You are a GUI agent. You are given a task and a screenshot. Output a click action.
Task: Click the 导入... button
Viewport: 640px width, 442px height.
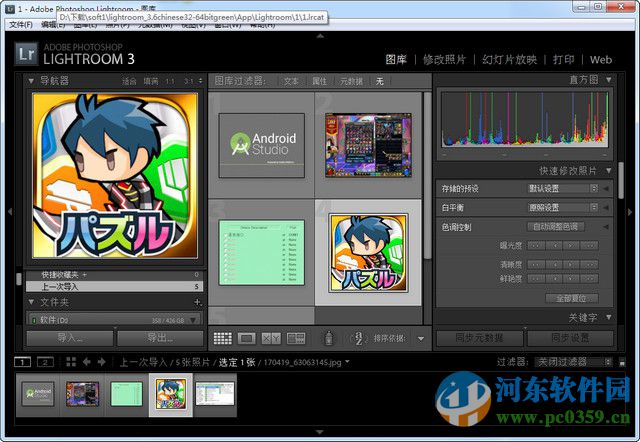click(x=70, y=338)
